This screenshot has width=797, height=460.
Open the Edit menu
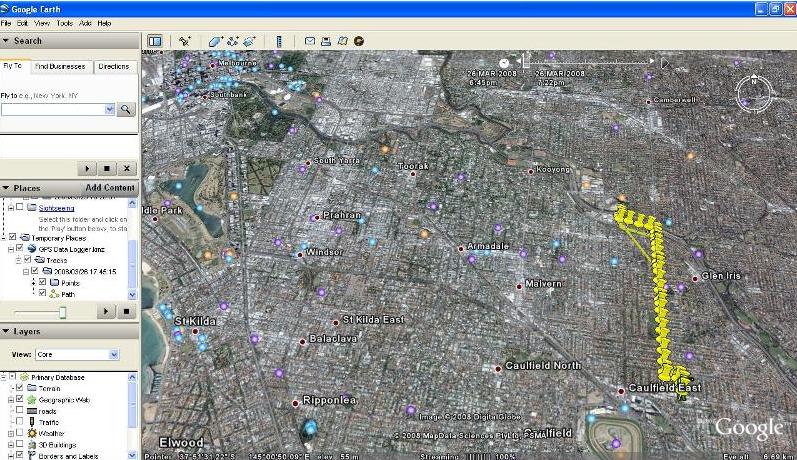click(22, 23)
